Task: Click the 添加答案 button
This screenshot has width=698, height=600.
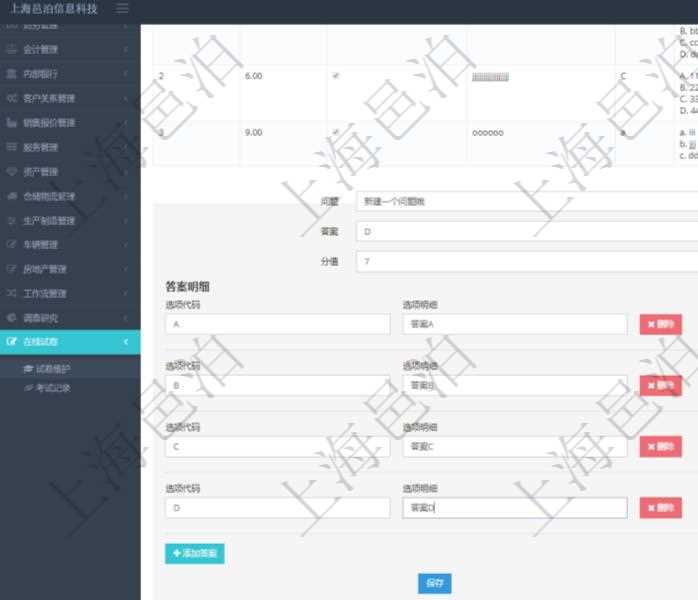Action: coord(195,553)
